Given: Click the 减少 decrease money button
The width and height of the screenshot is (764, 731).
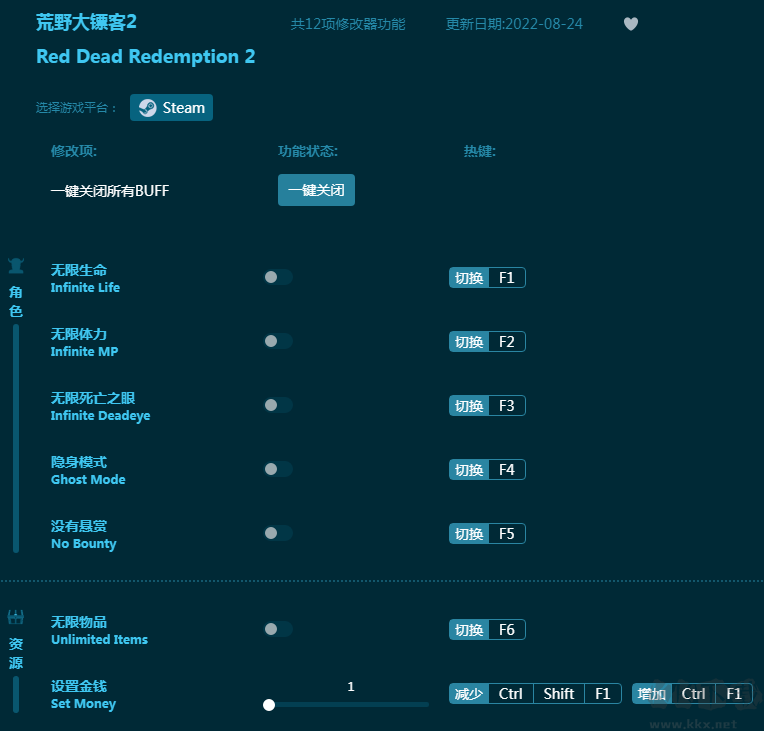Looking at the screenshot, I should coord(469,693).
